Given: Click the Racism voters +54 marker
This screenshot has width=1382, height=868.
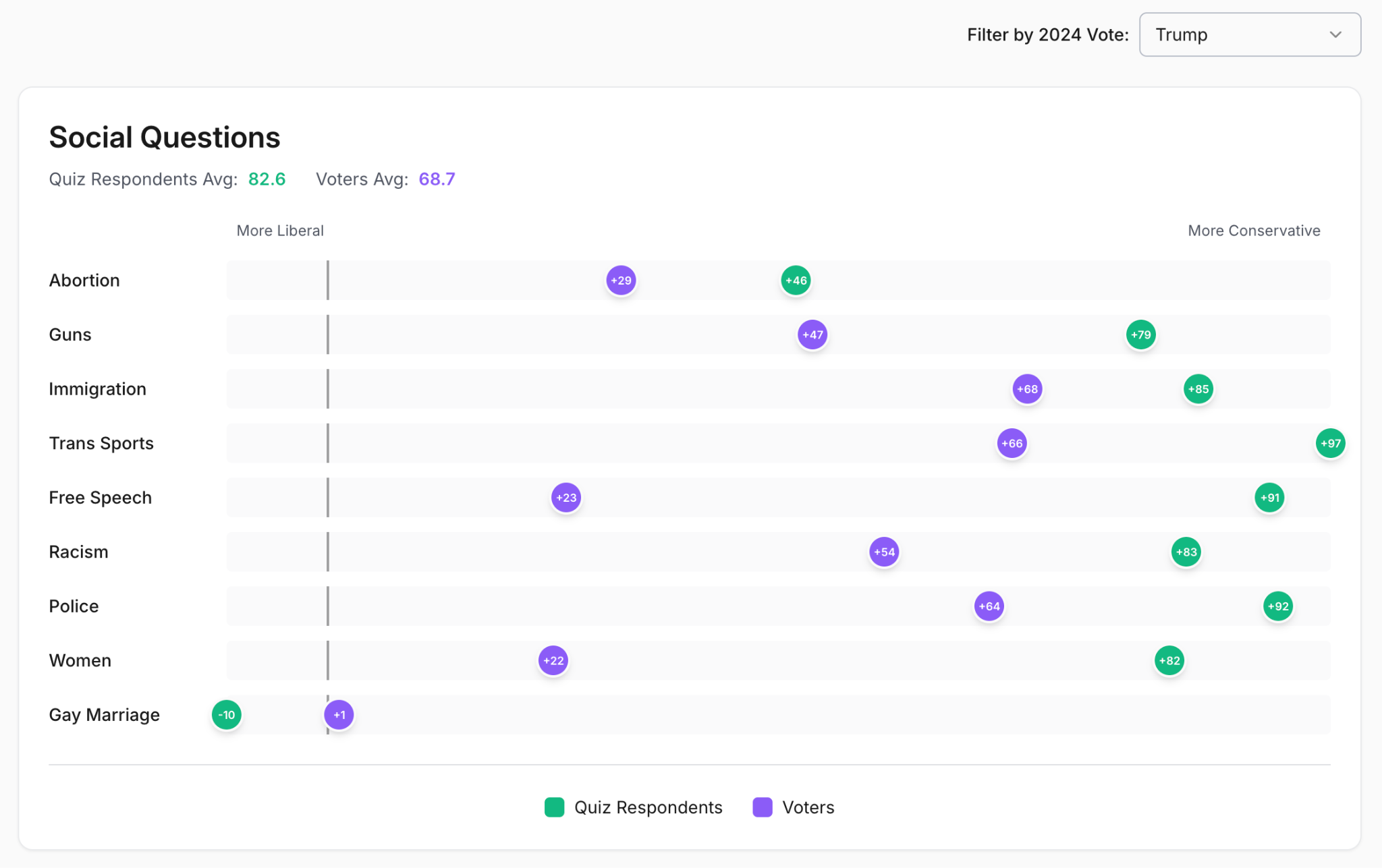Looking at the screenshot, I should 884,552.
